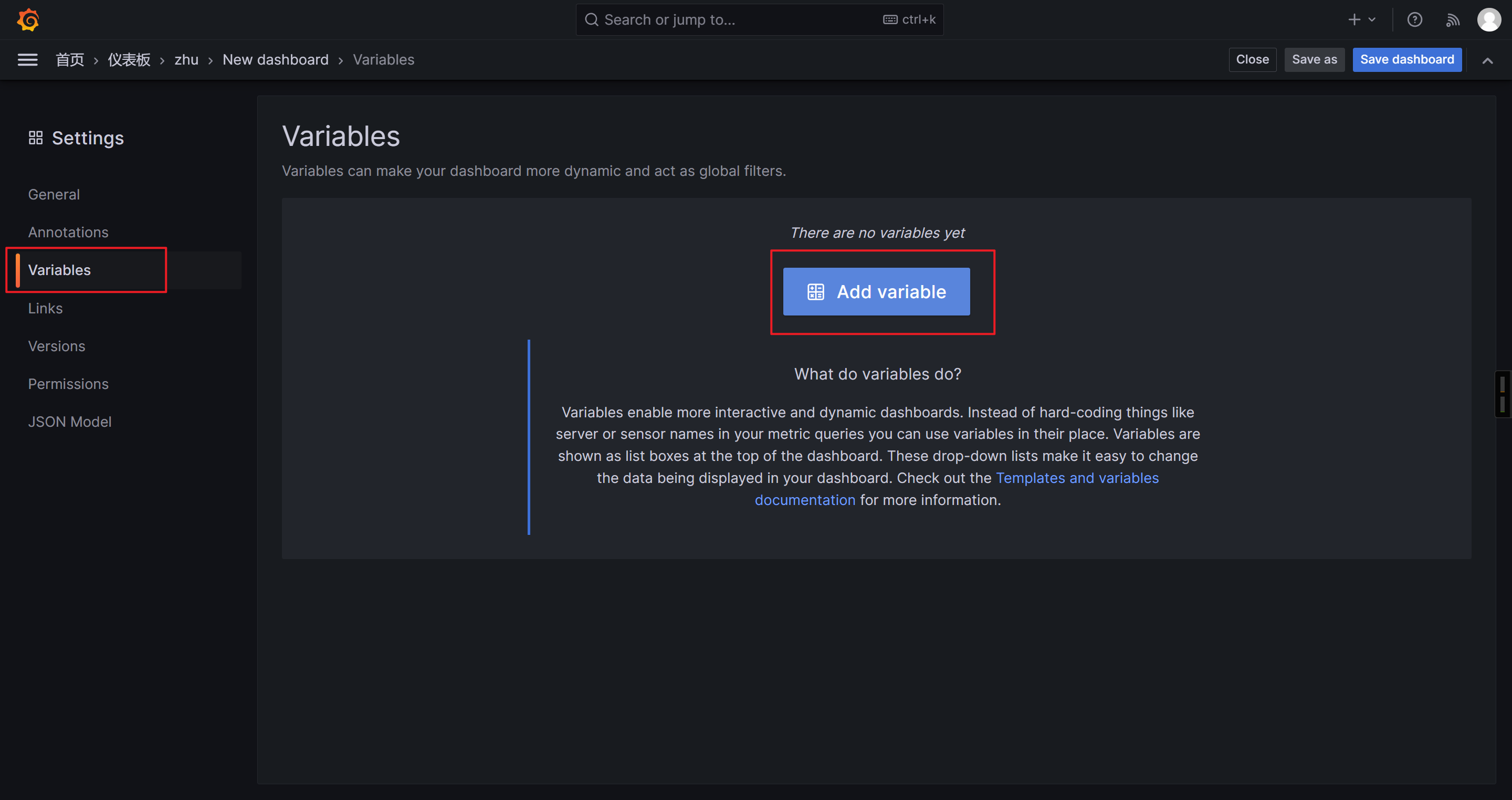1512x800 pixels.
Task: Close the dashboard settings
Action: 1252,59
